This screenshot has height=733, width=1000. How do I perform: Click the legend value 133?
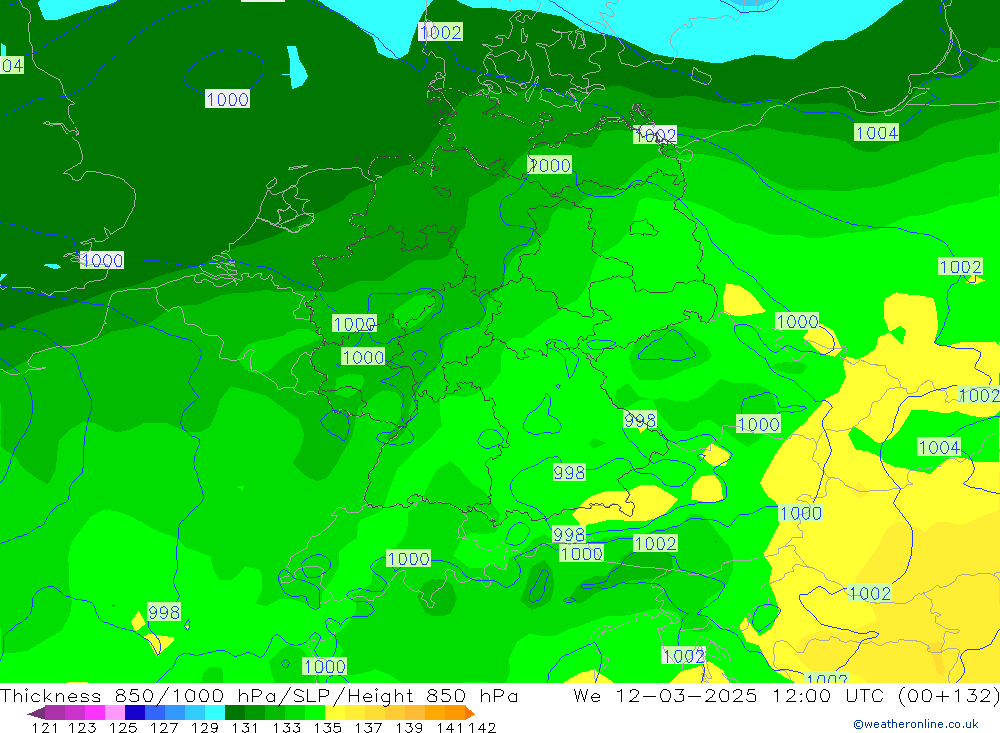click(286, 727)
